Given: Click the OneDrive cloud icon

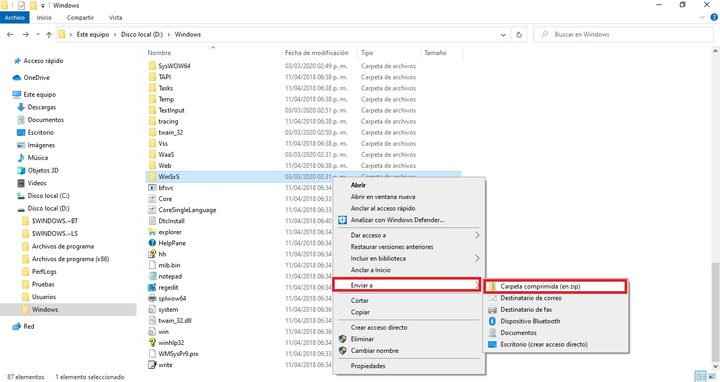Looking at the screenshot, I should click(17, 78).
